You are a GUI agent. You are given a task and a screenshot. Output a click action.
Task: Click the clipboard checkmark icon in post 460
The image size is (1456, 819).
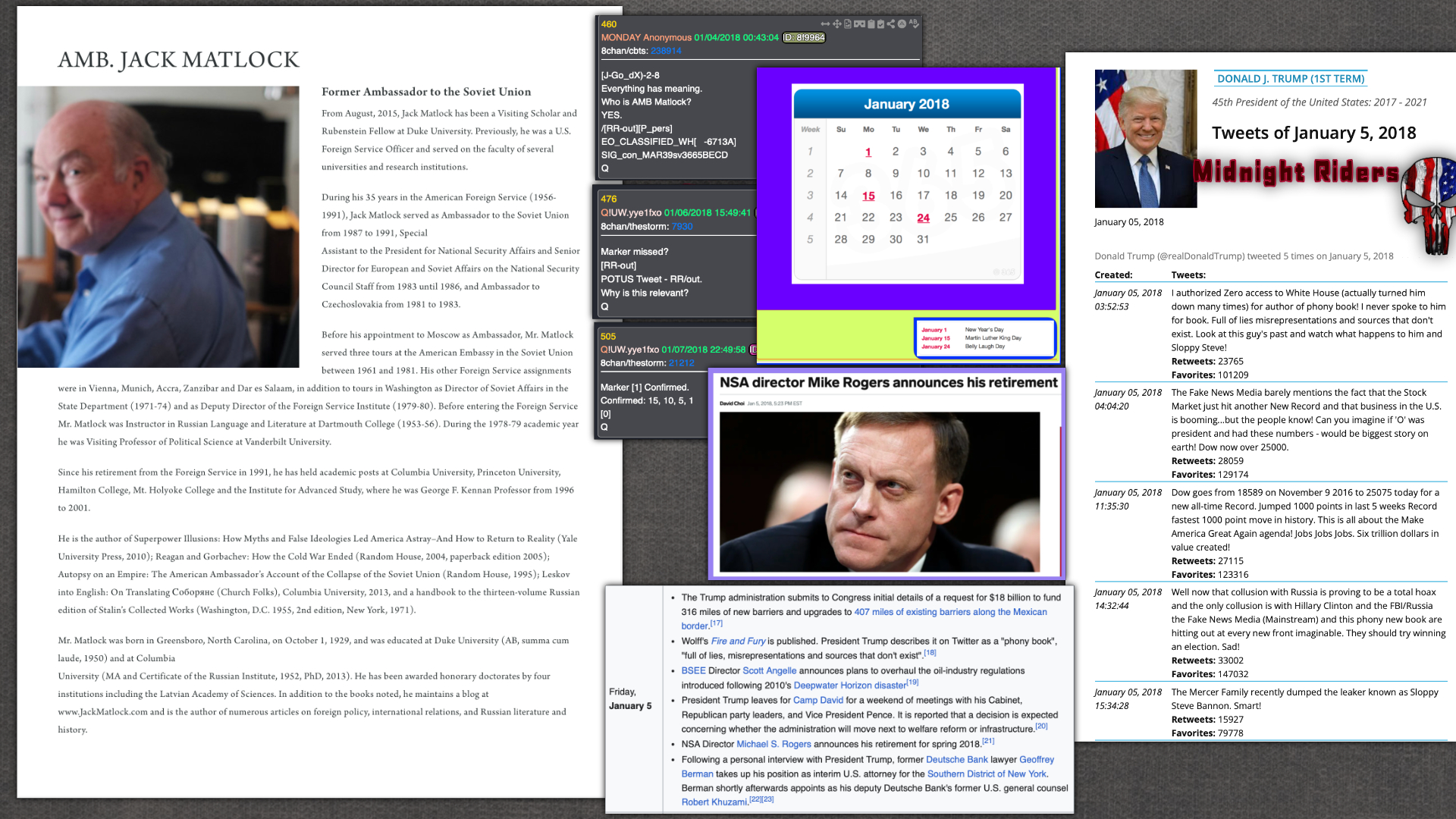coord(880,24)
